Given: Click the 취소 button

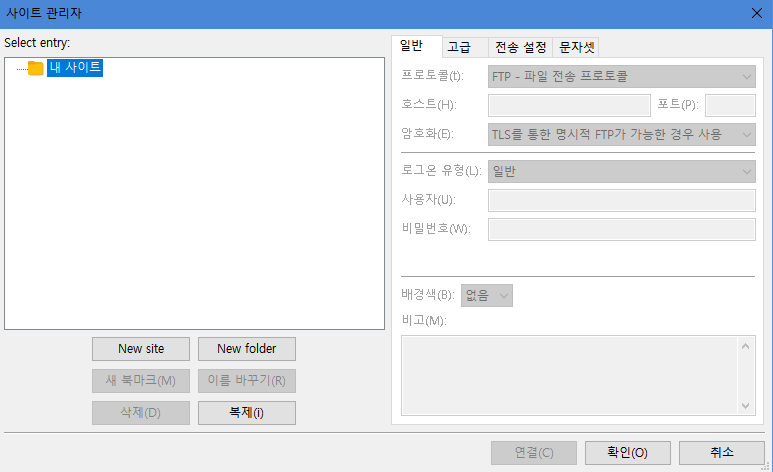Looking at the screenshot, I should coord(722,453).
